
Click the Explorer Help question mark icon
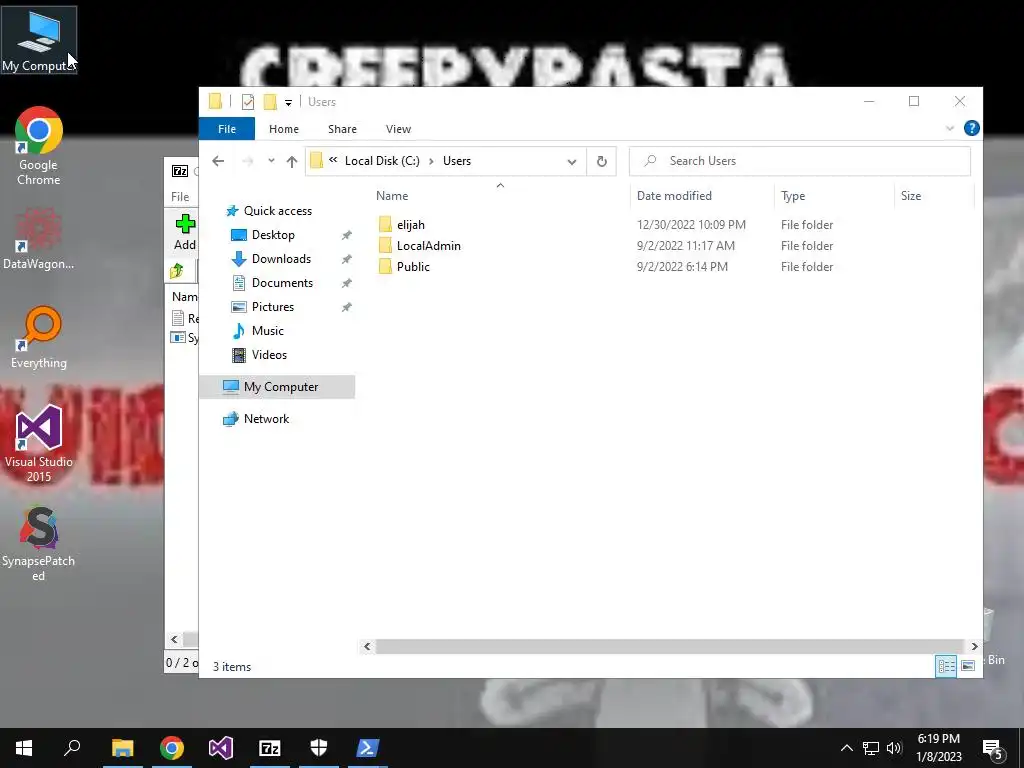(971, 128)
